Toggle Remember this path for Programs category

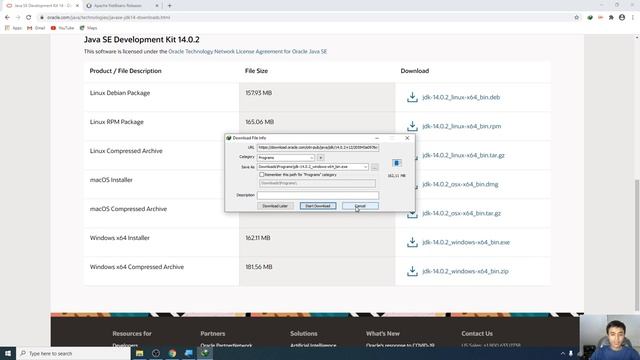coord(262,175)
